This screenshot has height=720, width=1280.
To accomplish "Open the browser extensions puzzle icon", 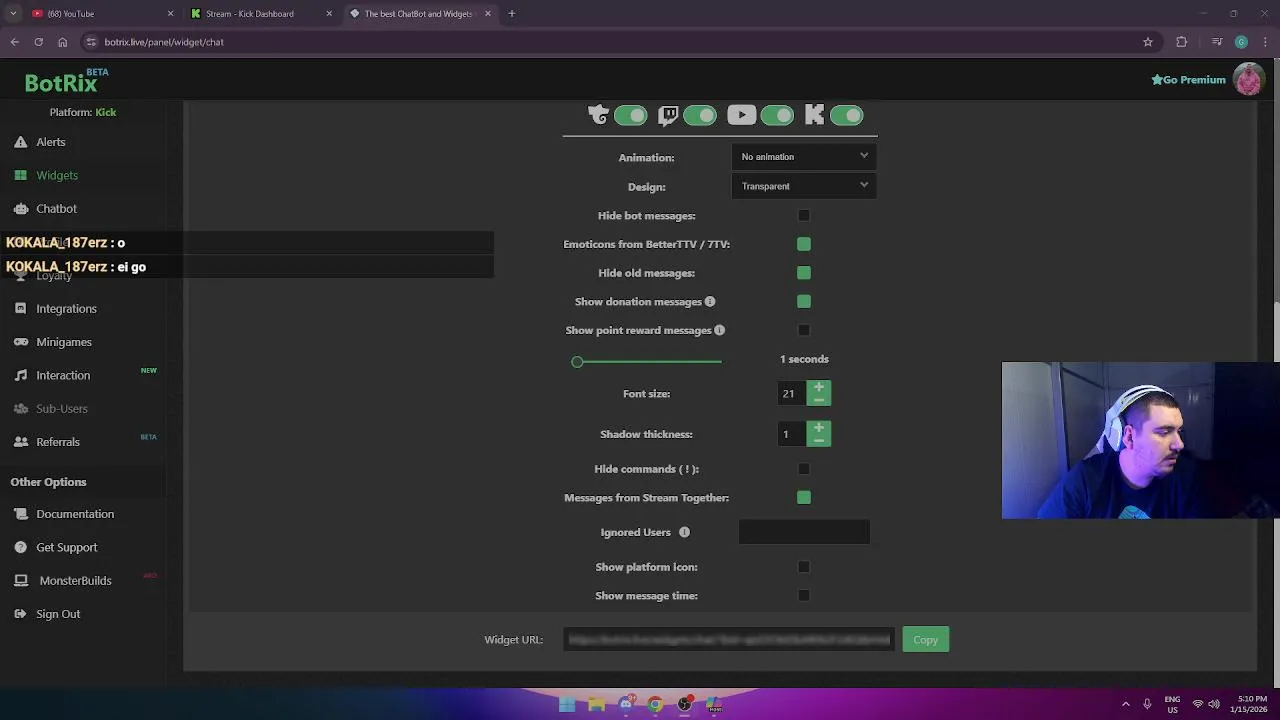I will tap(1182, 42).
